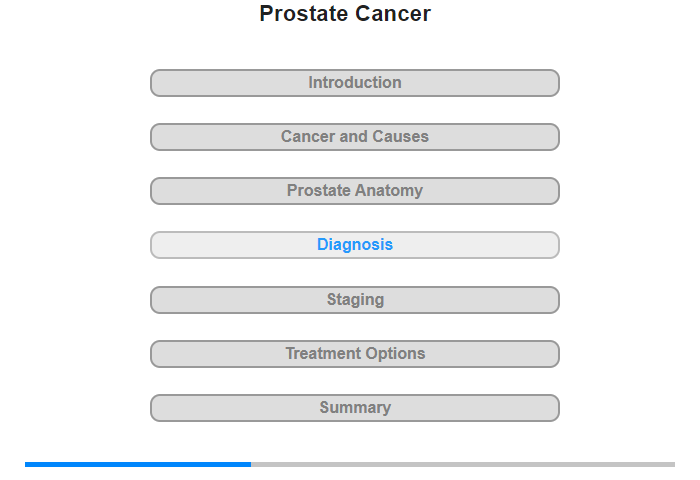This screenshot has width=700, height=480.
Task: View the Summary section
Action: point(355,408)
